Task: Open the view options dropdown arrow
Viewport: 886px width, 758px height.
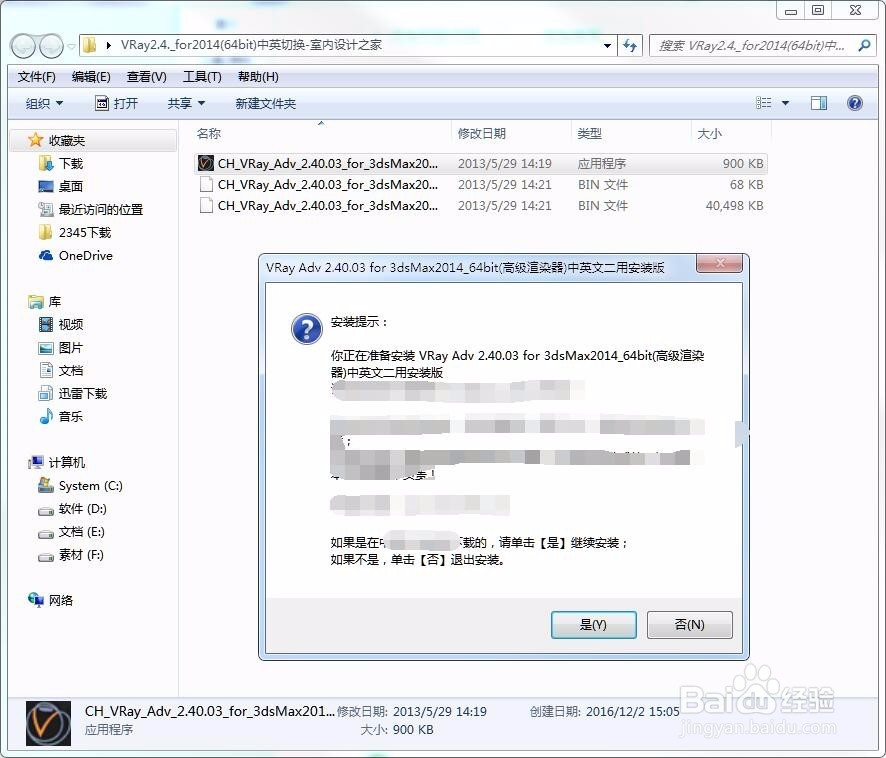Action: (x=785, y=103)
